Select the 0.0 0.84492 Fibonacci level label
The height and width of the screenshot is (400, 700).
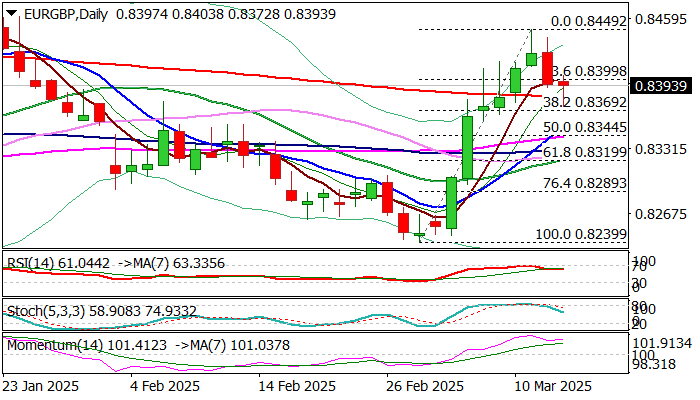[x=589, y=21]
